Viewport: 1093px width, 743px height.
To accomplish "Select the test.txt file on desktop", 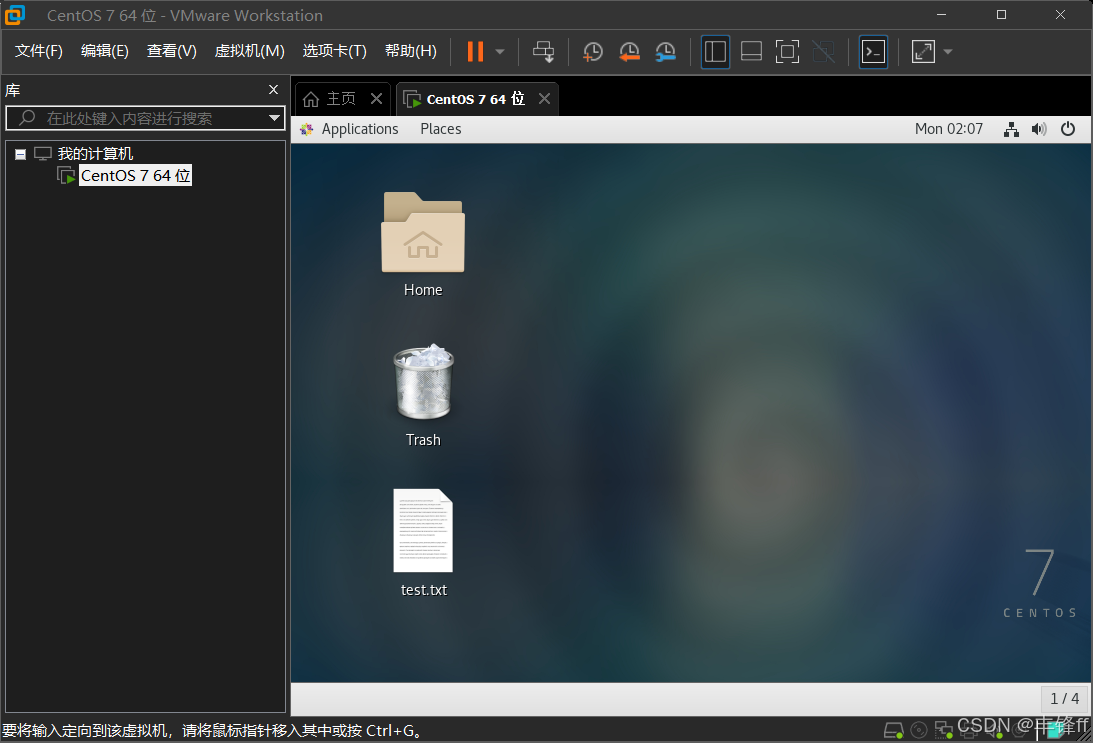I will [x=423, y=544].
